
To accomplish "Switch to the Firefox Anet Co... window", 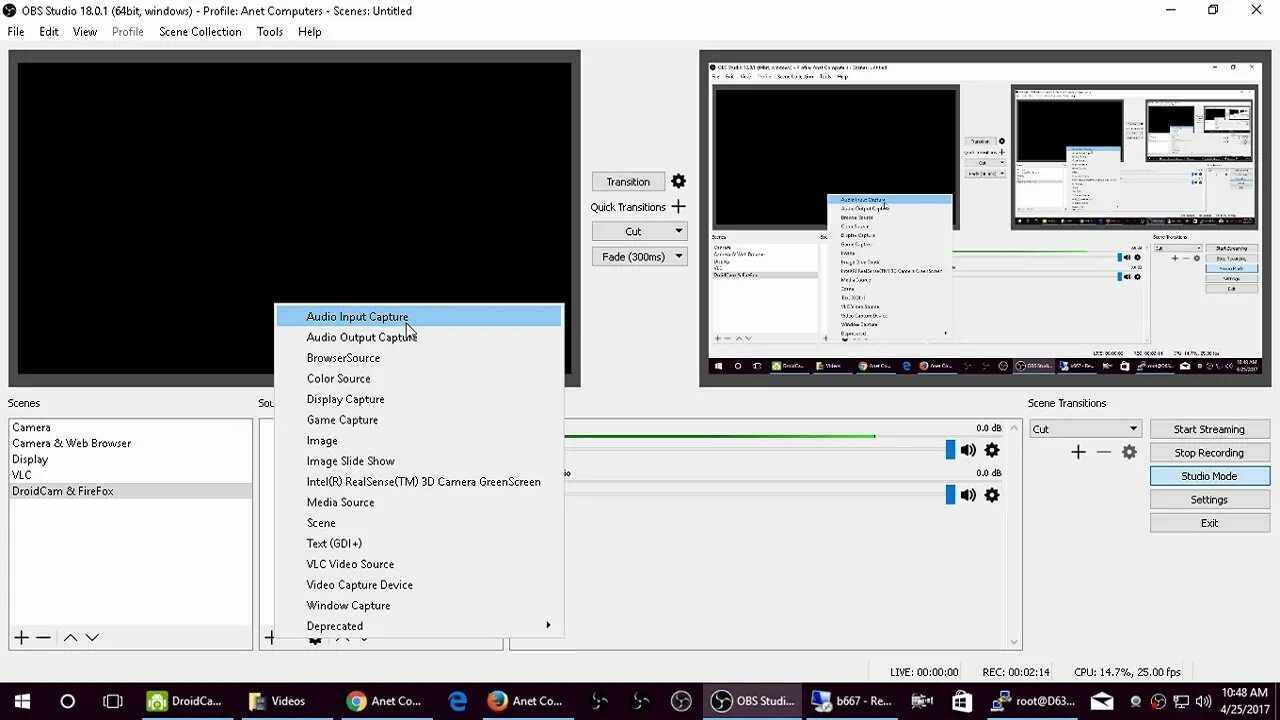I will click(x=525, y=701).
